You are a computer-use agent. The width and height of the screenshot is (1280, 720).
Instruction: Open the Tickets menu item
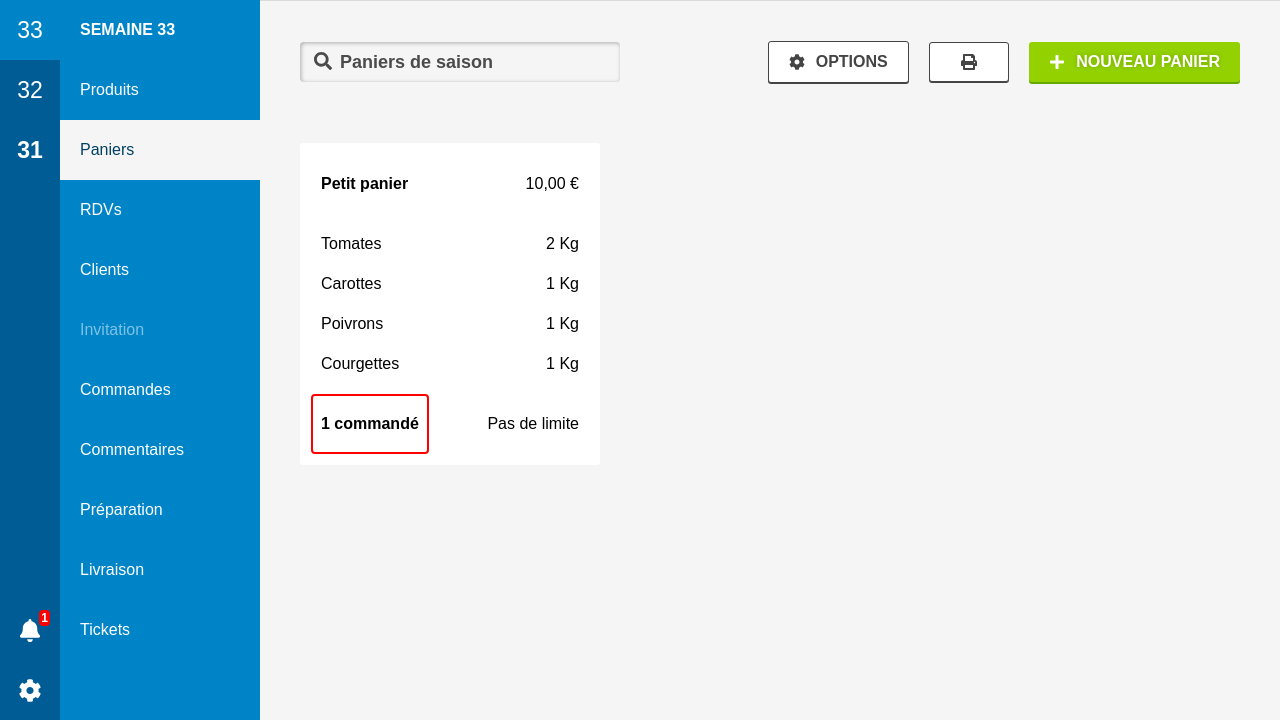click(105, 630)
